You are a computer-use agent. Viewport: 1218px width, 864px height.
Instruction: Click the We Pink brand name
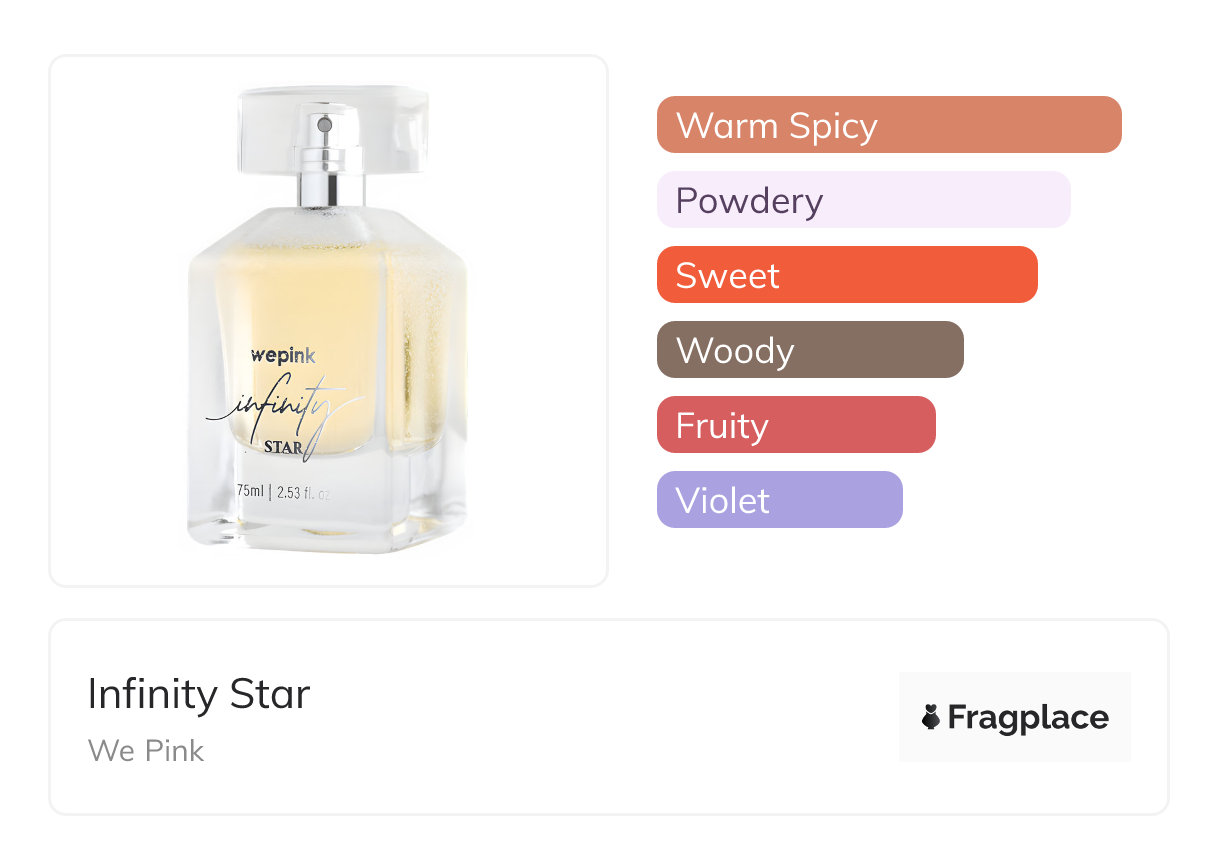(x=146, y=750)
